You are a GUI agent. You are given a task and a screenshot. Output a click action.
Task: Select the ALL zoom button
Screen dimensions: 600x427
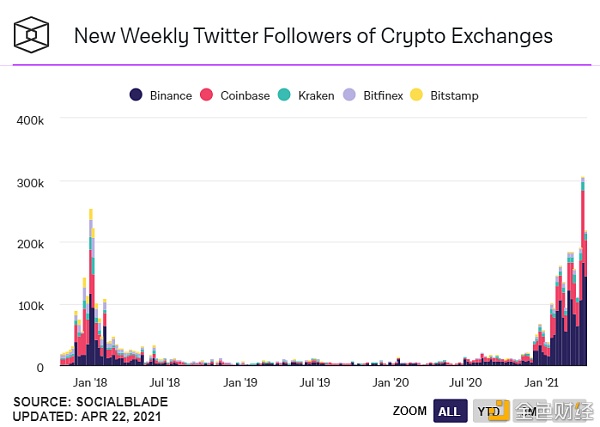coord(450,411)
